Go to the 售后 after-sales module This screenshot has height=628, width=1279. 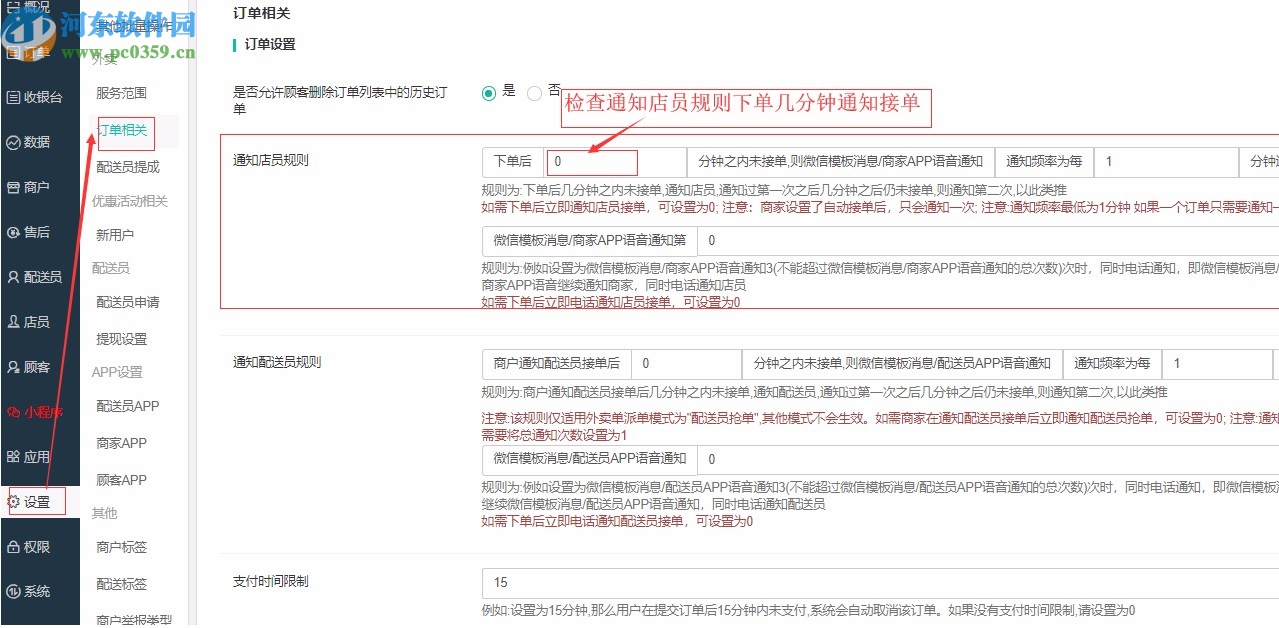point(40,232)
